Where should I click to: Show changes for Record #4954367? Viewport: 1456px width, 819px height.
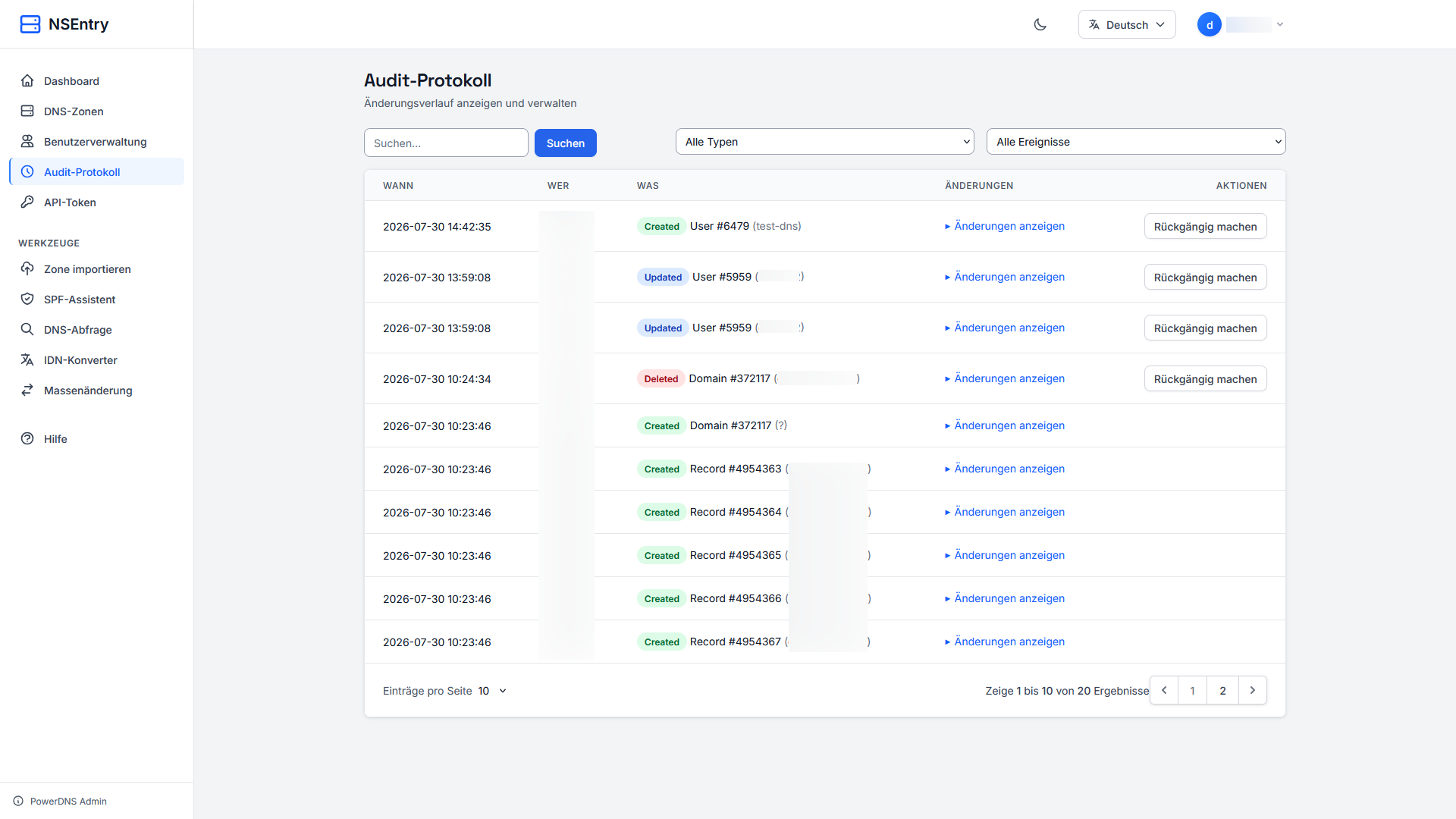coord(1005,642)
